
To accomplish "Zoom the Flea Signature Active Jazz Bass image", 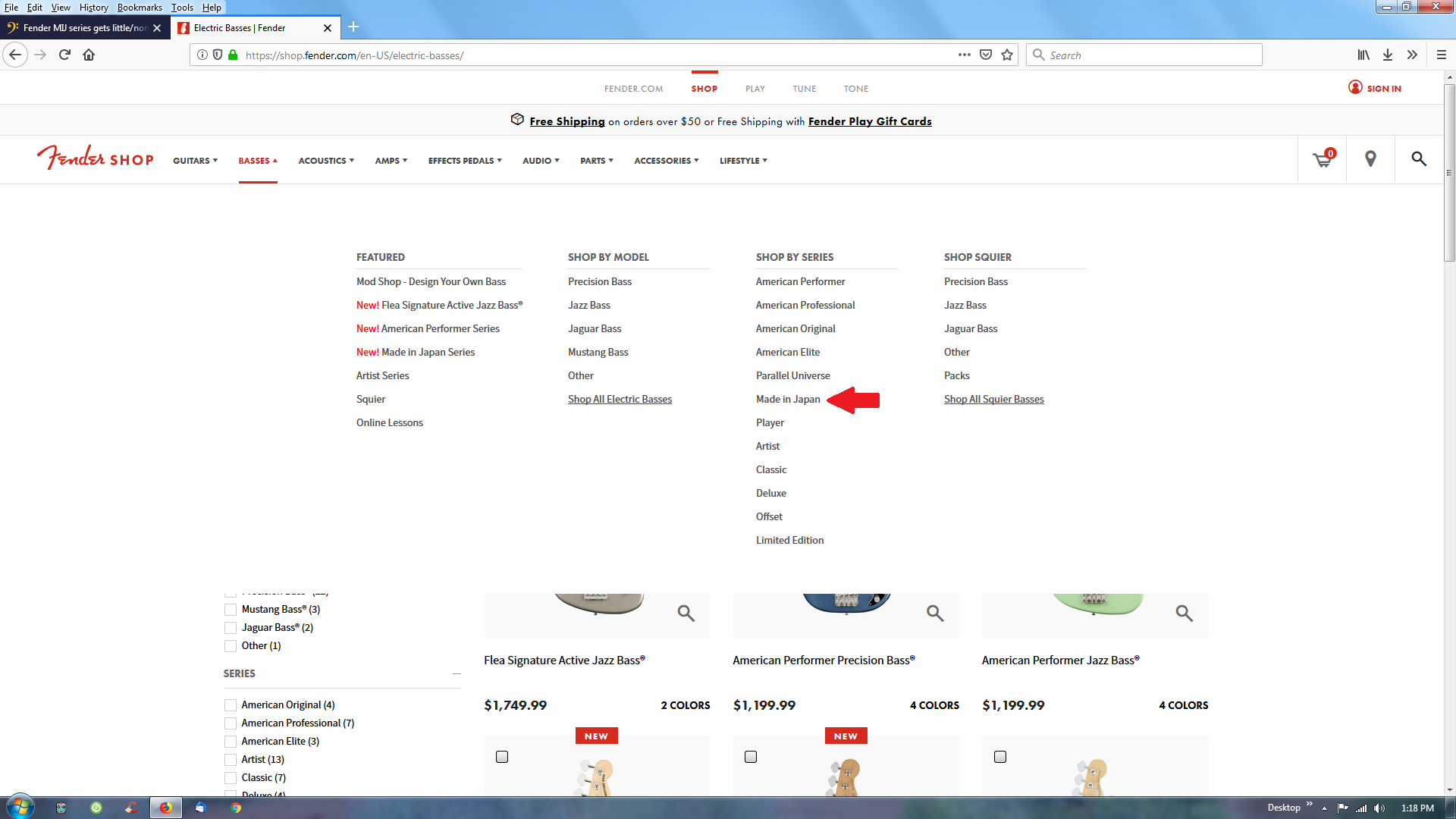I will [686, 613].
